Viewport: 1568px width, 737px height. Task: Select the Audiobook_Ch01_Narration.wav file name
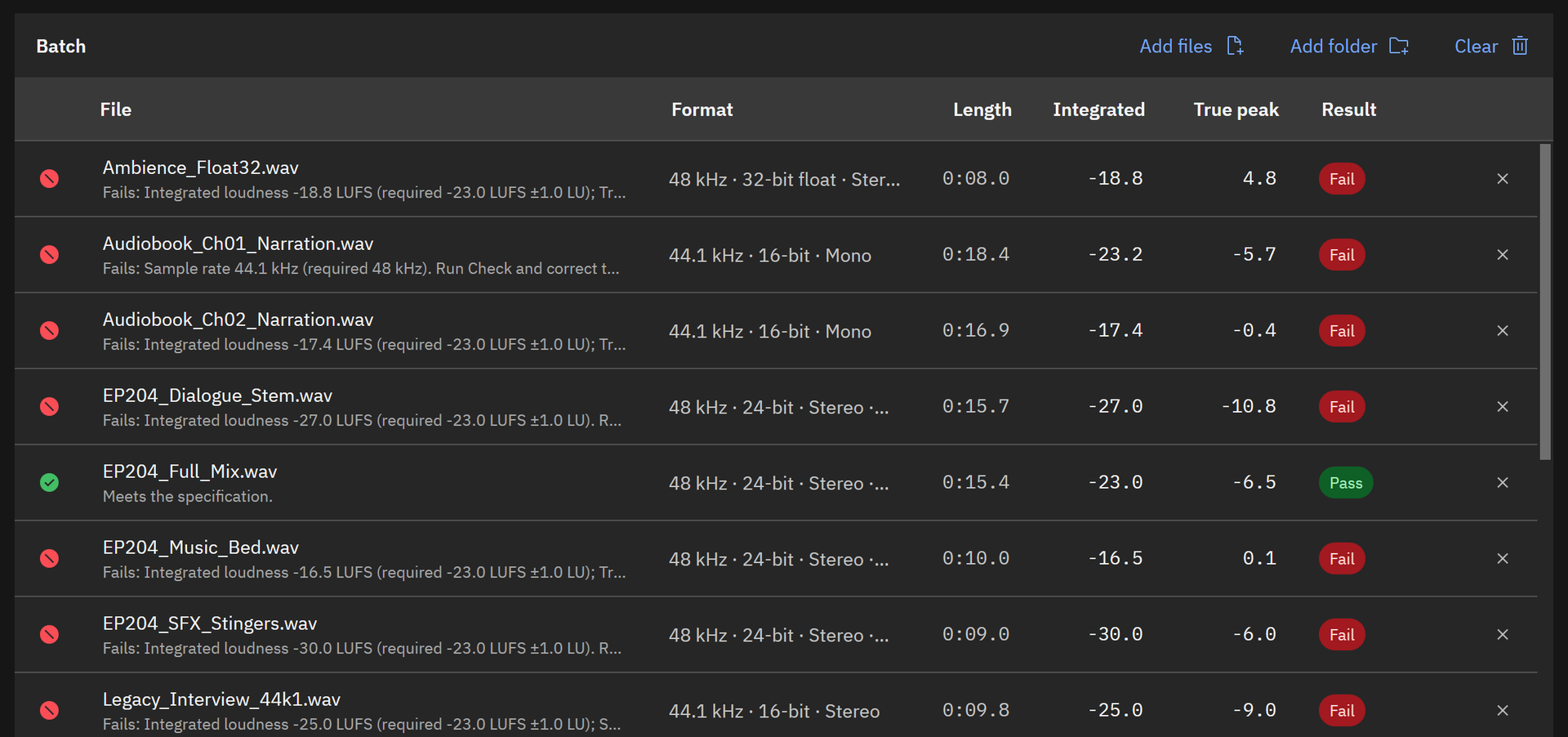click(x=238, y=243)
